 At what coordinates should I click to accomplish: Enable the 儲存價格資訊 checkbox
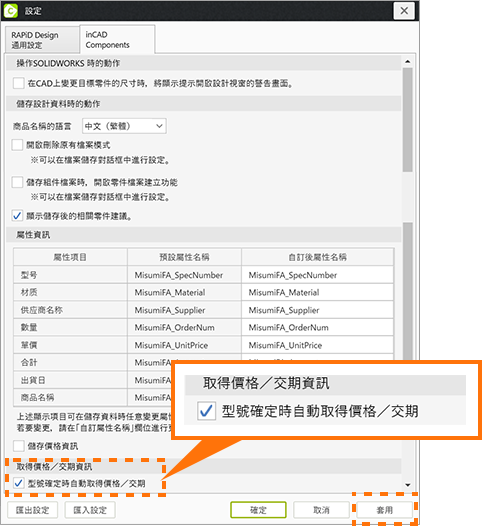click(x=18, y=446)
